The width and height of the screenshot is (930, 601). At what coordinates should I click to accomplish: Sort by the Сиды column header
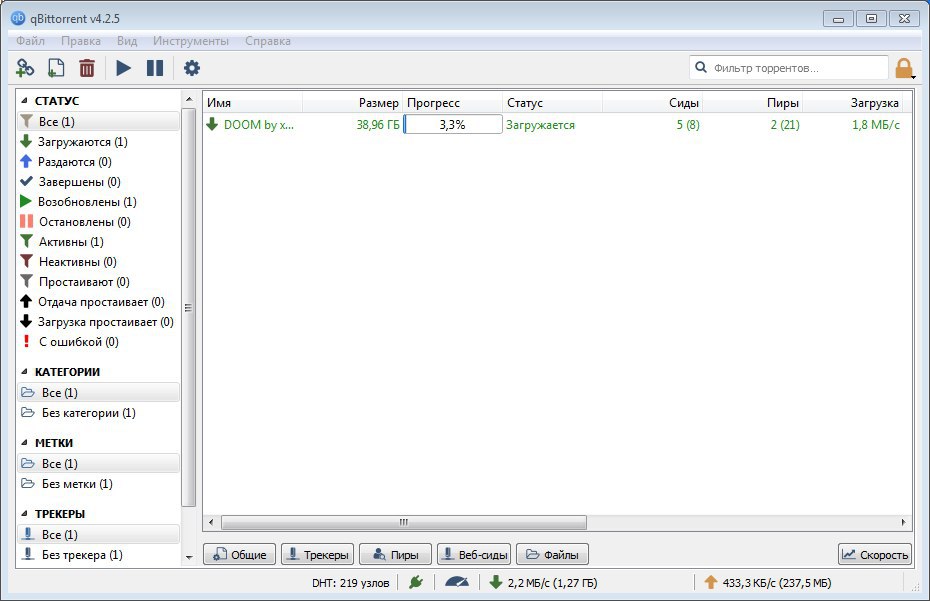[x=652, y=103]
